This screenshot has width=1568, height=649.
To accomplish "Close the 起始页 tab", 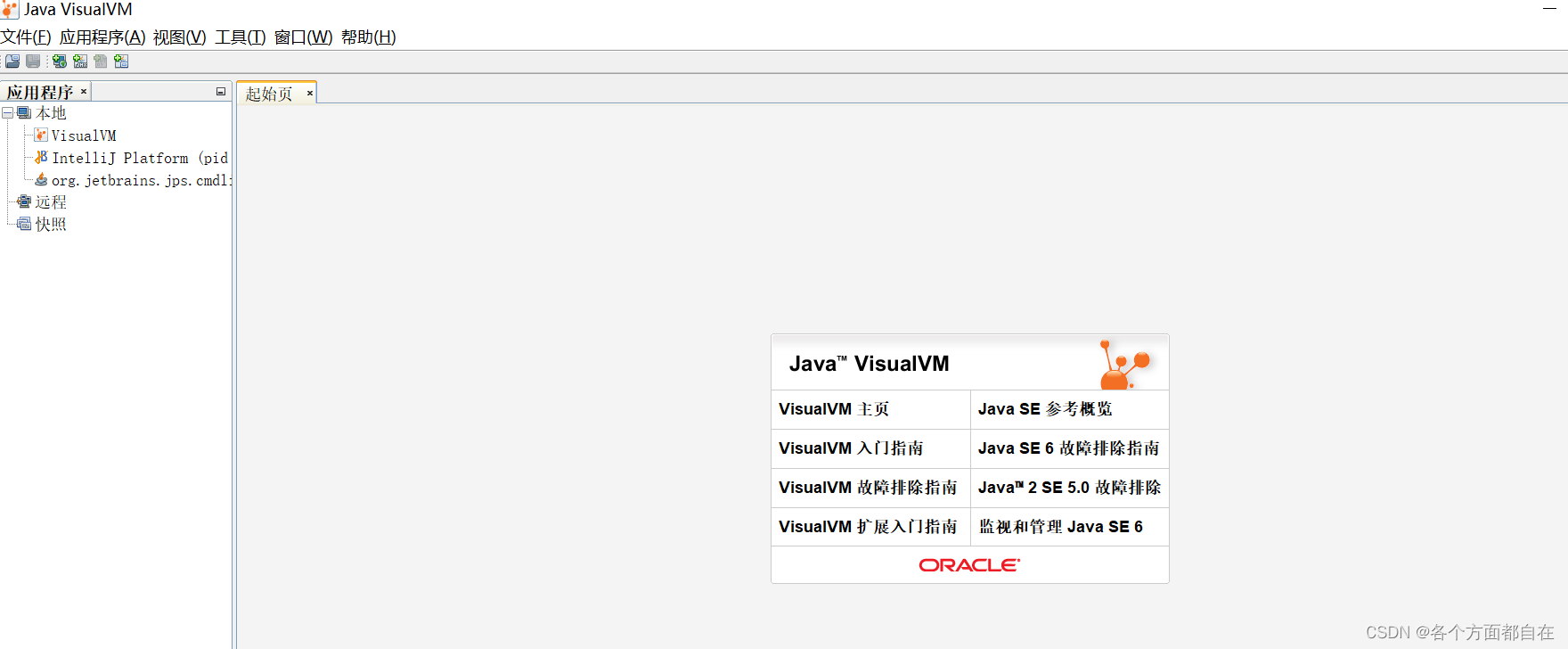I will [x=310, y=93].
